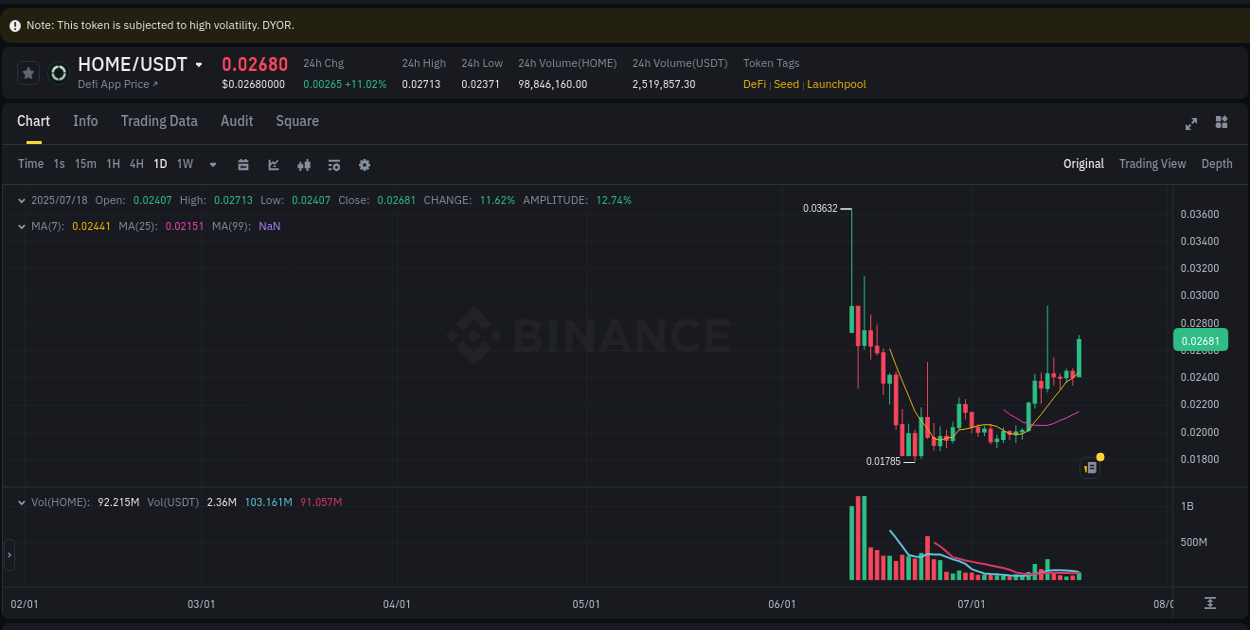Open the HOME/USDT pair dropdown

tap(200, 63)
